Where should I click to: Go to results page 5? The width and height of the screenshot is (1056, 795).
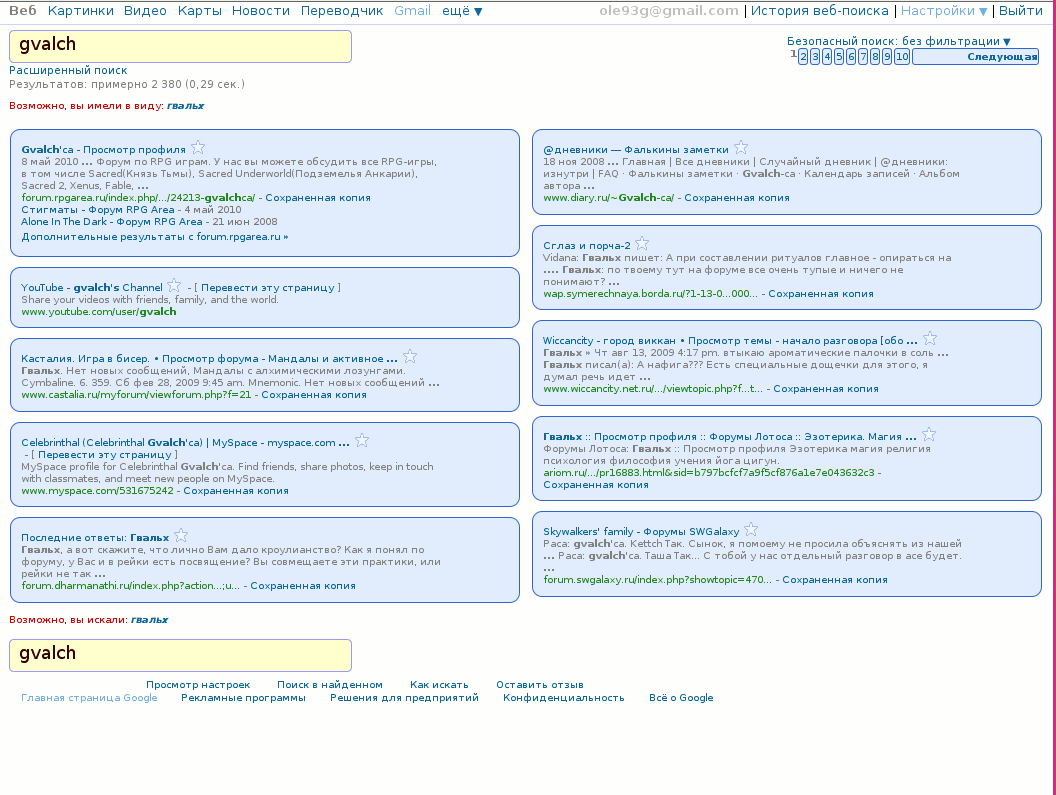(x=839, y=57)
